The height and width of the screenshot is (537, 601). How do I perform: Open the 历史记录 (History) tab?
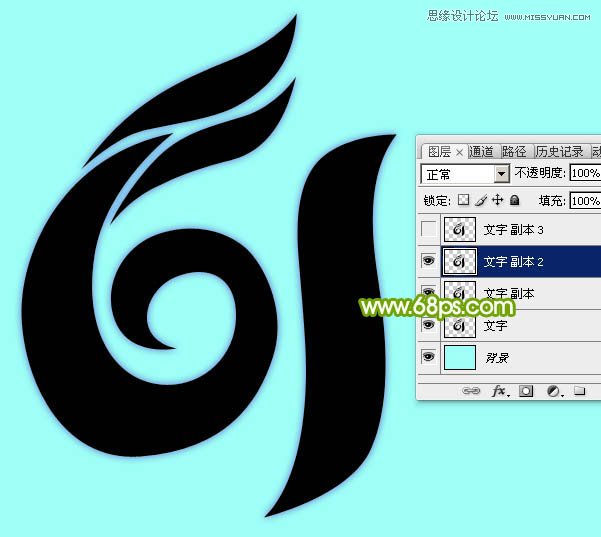click(559, 152)
